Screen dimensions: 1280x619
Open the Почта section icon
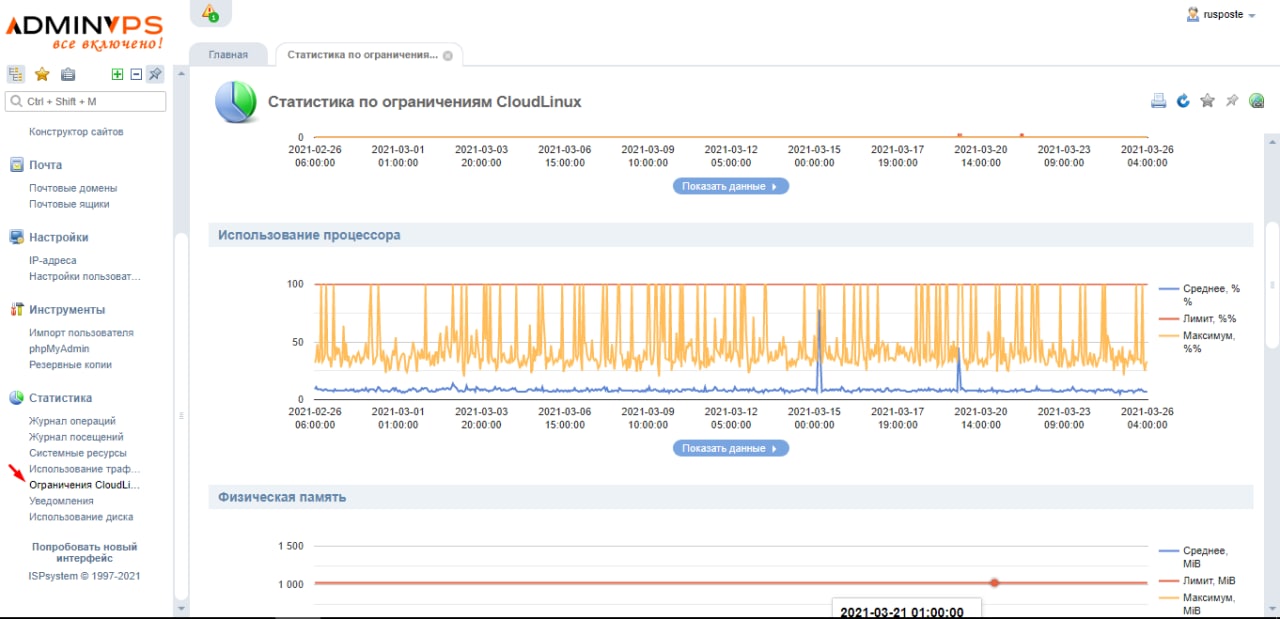pos(16,165)
